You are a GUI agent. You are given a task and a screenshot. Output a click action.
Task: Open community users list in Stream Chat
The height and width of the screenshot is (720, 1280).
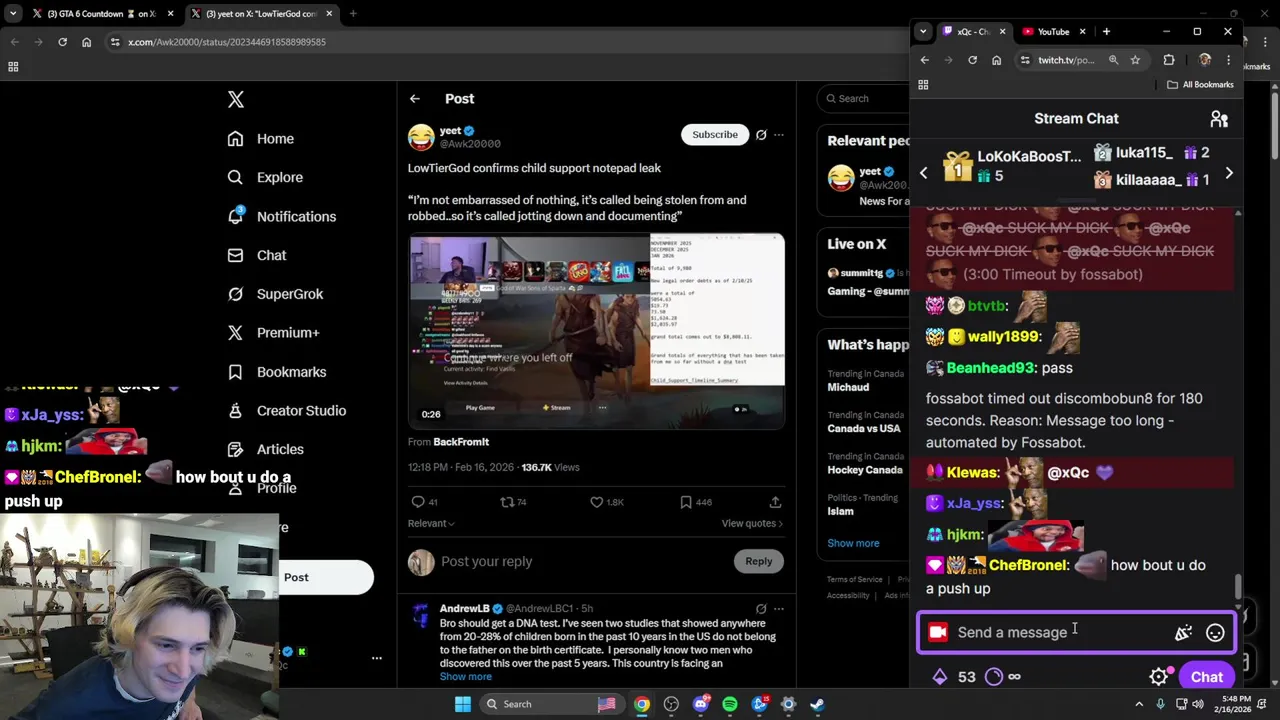1219,119
